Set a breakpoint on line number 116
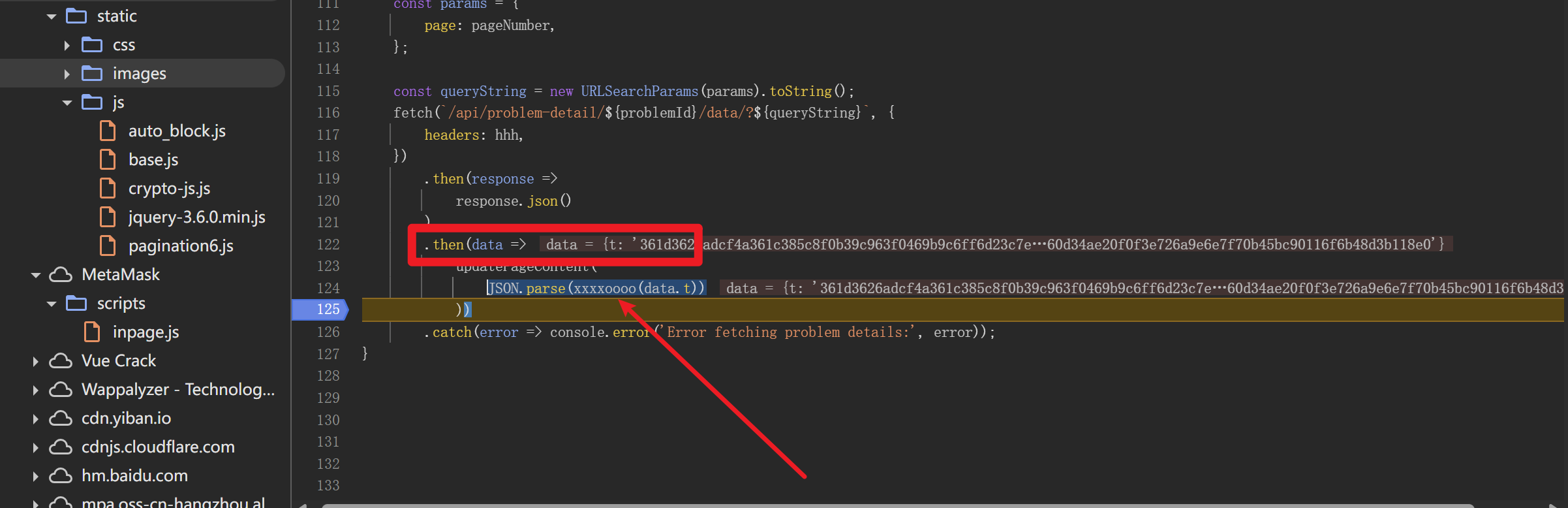 tap(328, 112)
